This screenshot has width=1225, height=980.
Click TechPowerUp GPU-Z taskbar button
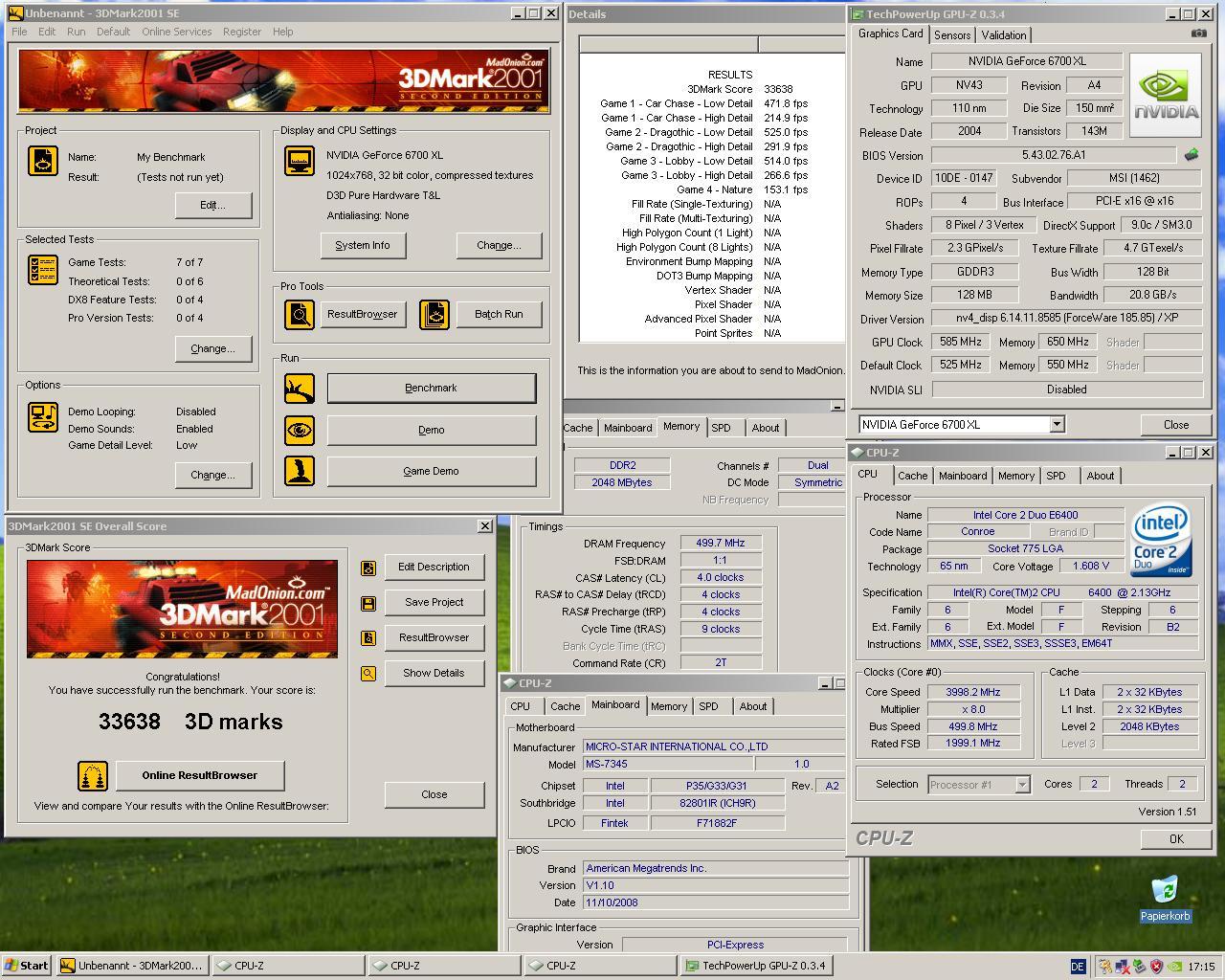tap(756, 966)
